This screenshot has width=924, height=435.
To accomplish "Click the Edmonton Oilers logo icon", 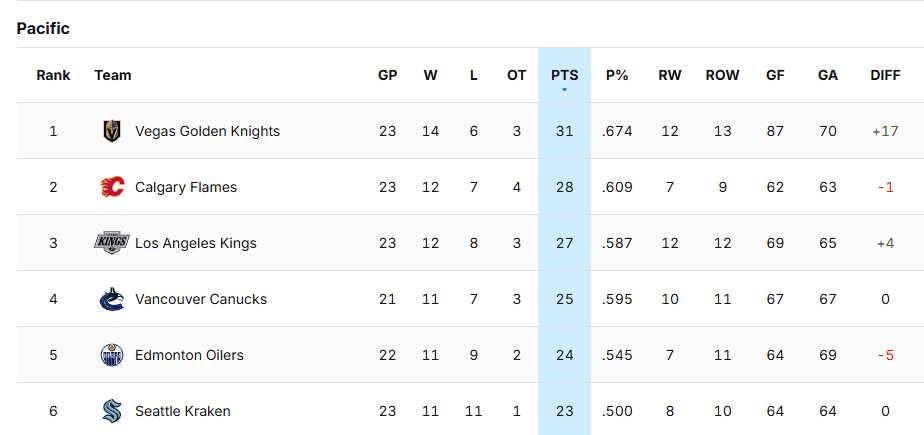I will tap(111, 355).
